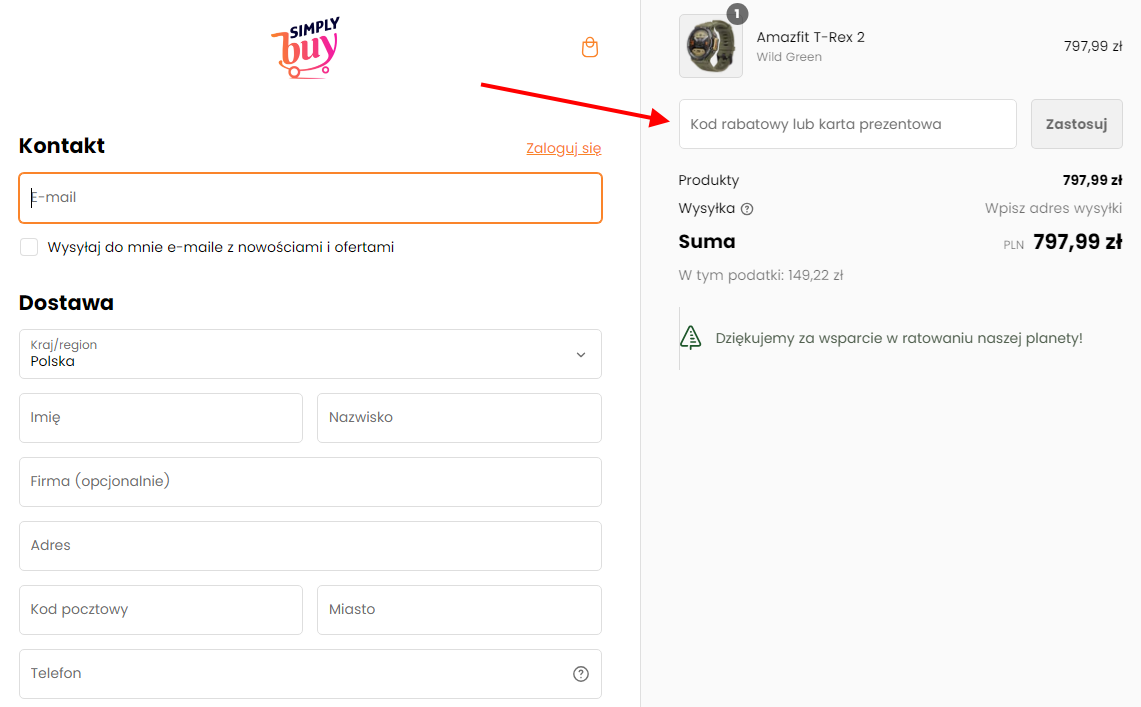
Task: Focus the discount code or gift card field
Action: point(848,124)
